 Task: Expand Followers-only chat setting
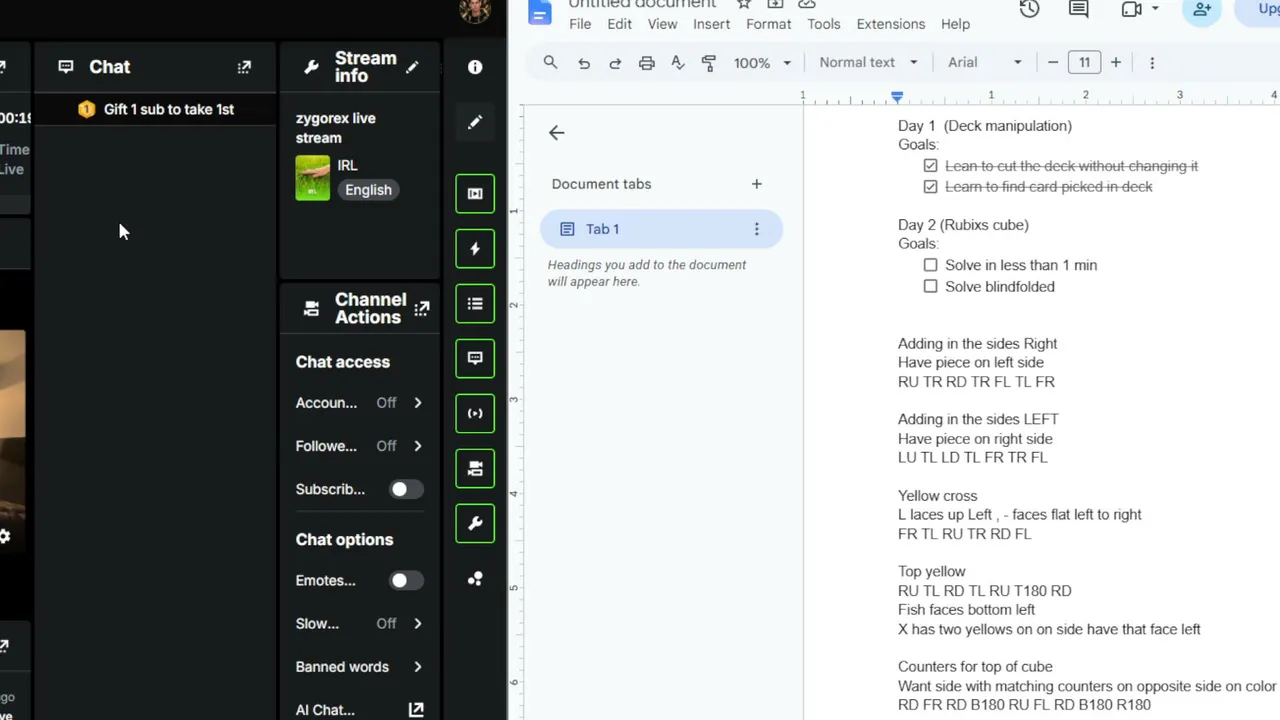359,446
